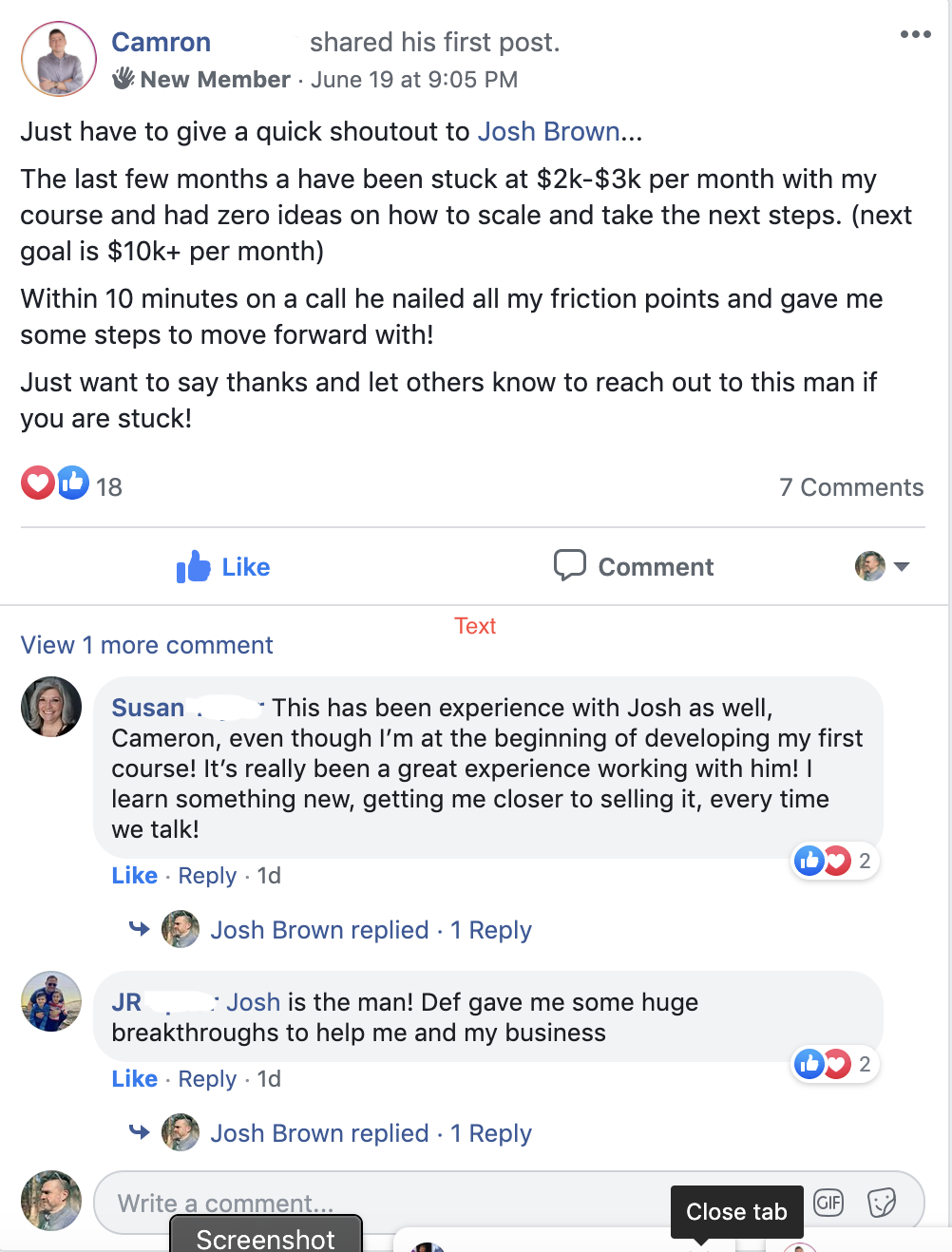The image size is (952, 1252).
Task: Click the thumbs-up icon in the Like button
Action: (194, 567)
